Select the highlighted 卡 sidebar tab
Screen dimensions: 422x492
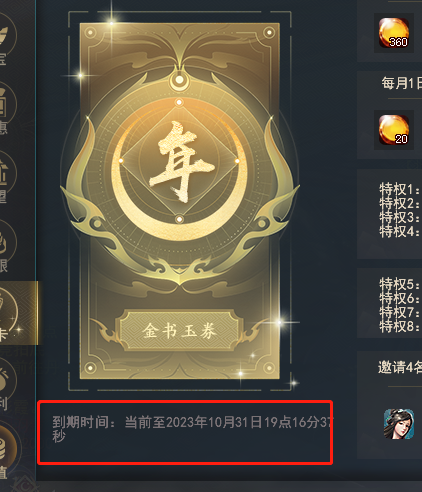tap(17, 313)
